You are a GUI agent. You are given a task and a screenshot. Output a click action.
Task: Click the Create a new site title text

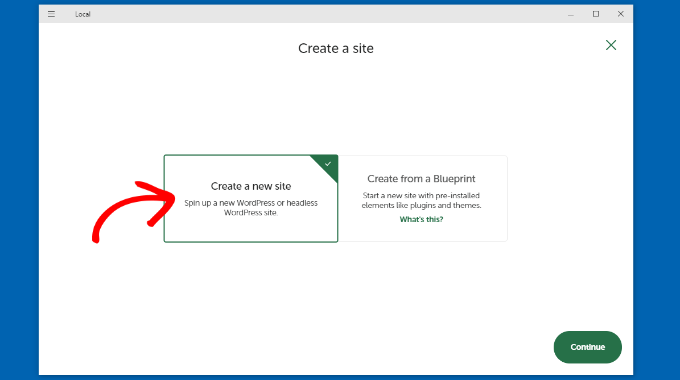pos(251,186)
